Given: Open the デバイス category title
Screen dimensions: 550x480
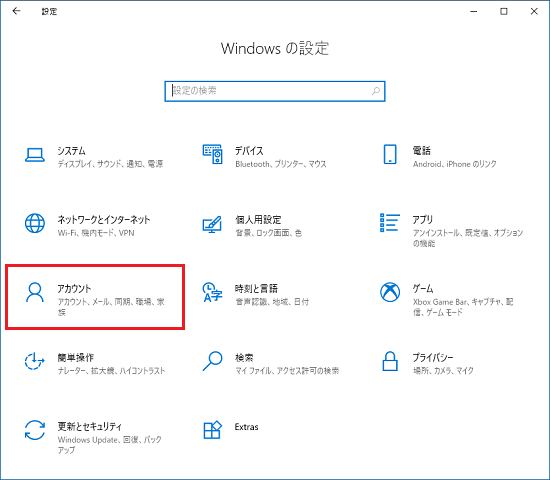Looking at the screenshot, I should click(x=249, y=151).
